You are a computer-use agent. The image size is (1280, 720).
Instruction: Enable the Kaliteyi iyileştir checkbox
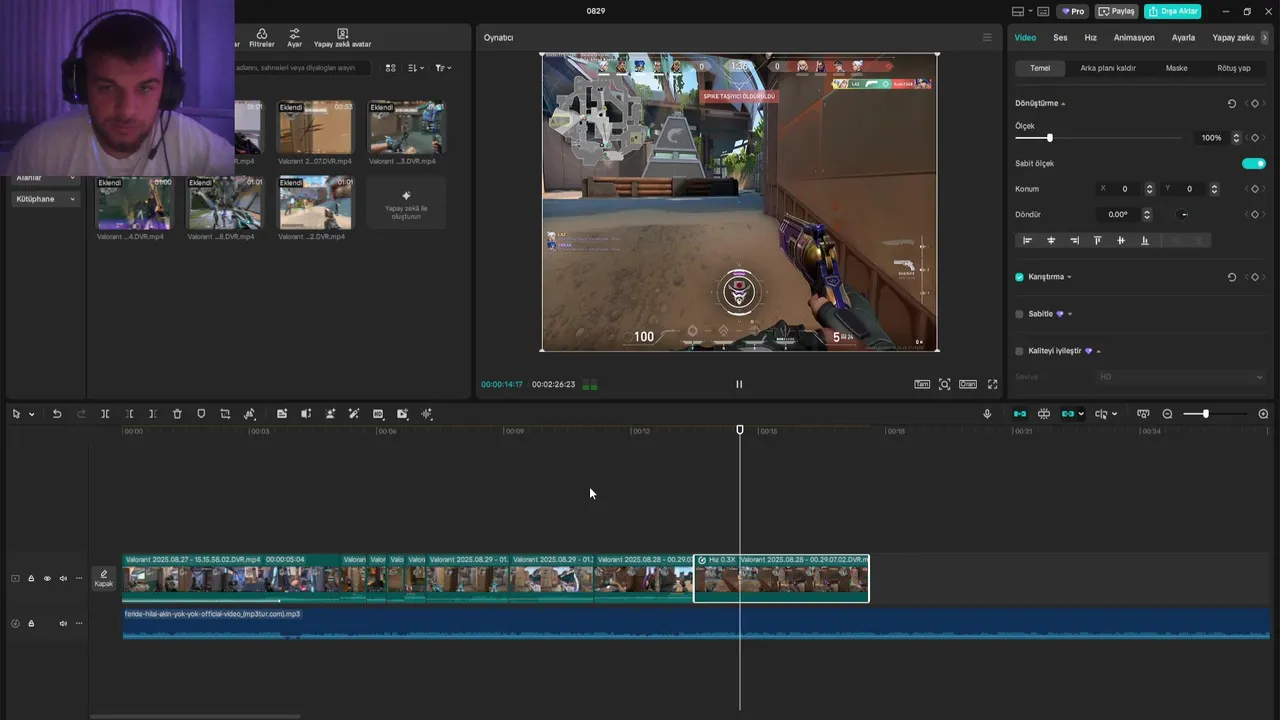[x=1019, y=351]
